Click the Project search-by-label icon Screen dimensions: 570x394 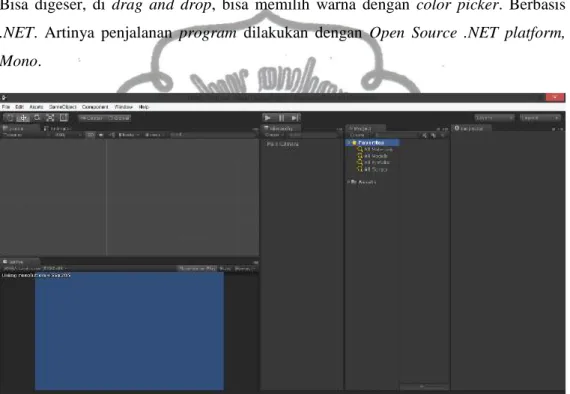point(433,135)
